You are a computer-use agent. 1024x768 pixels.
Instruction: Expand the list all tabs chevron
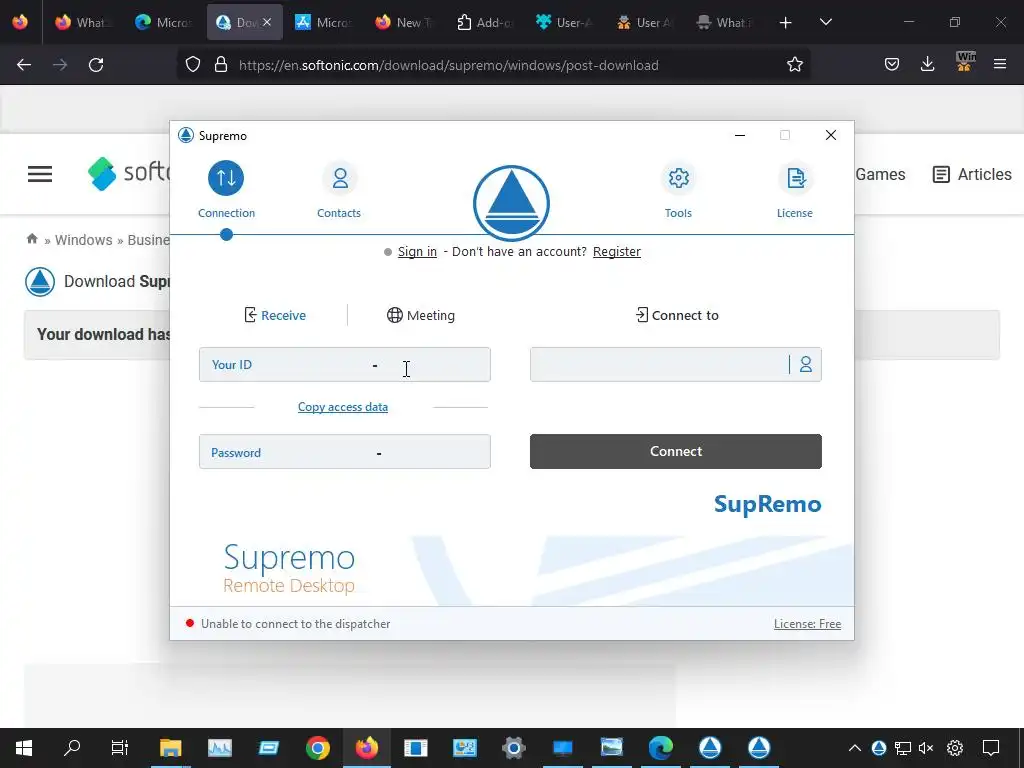pos(825,23)
